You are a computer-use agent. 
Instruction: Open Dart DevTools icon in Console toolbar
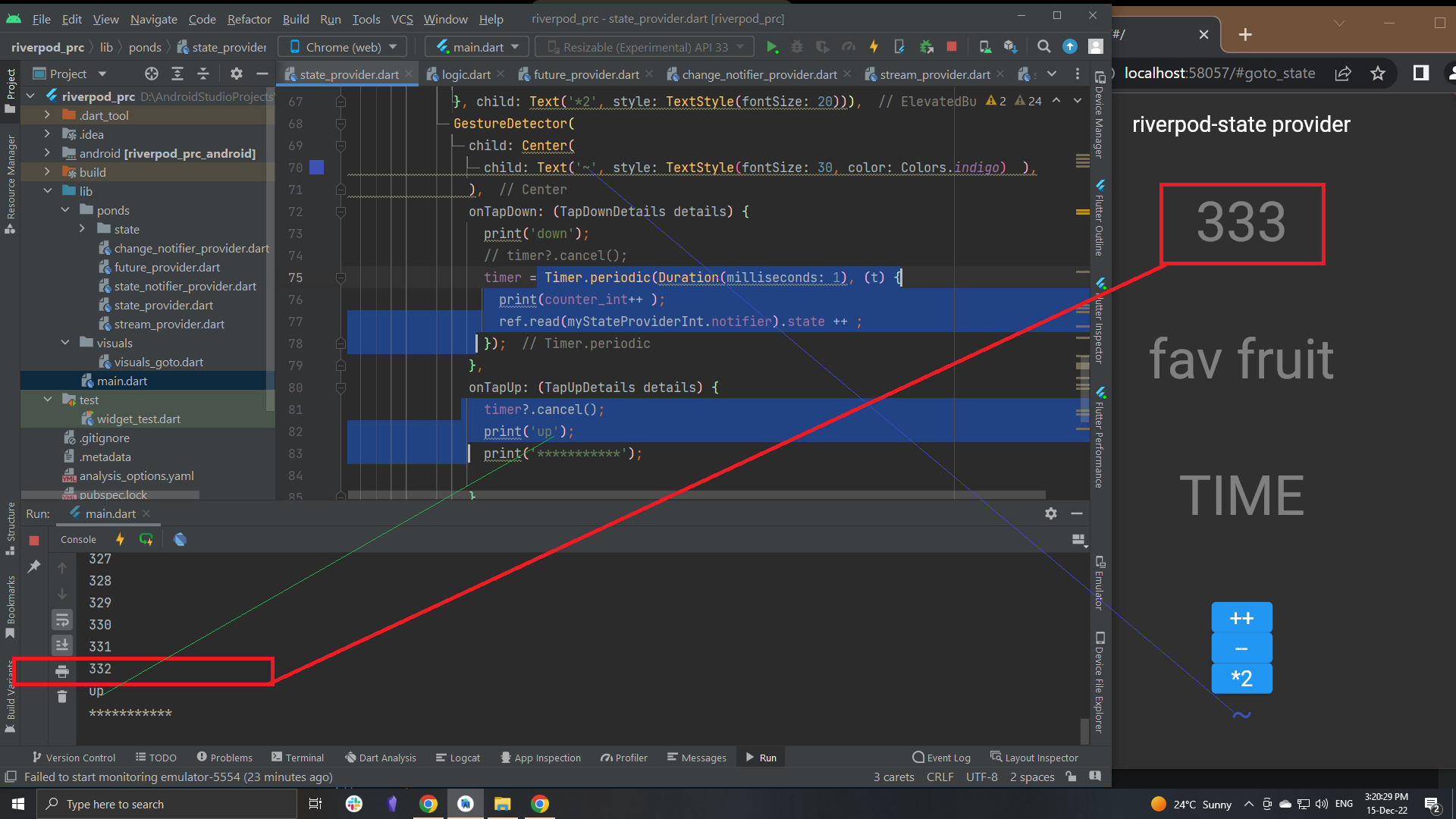coord(180,539)
